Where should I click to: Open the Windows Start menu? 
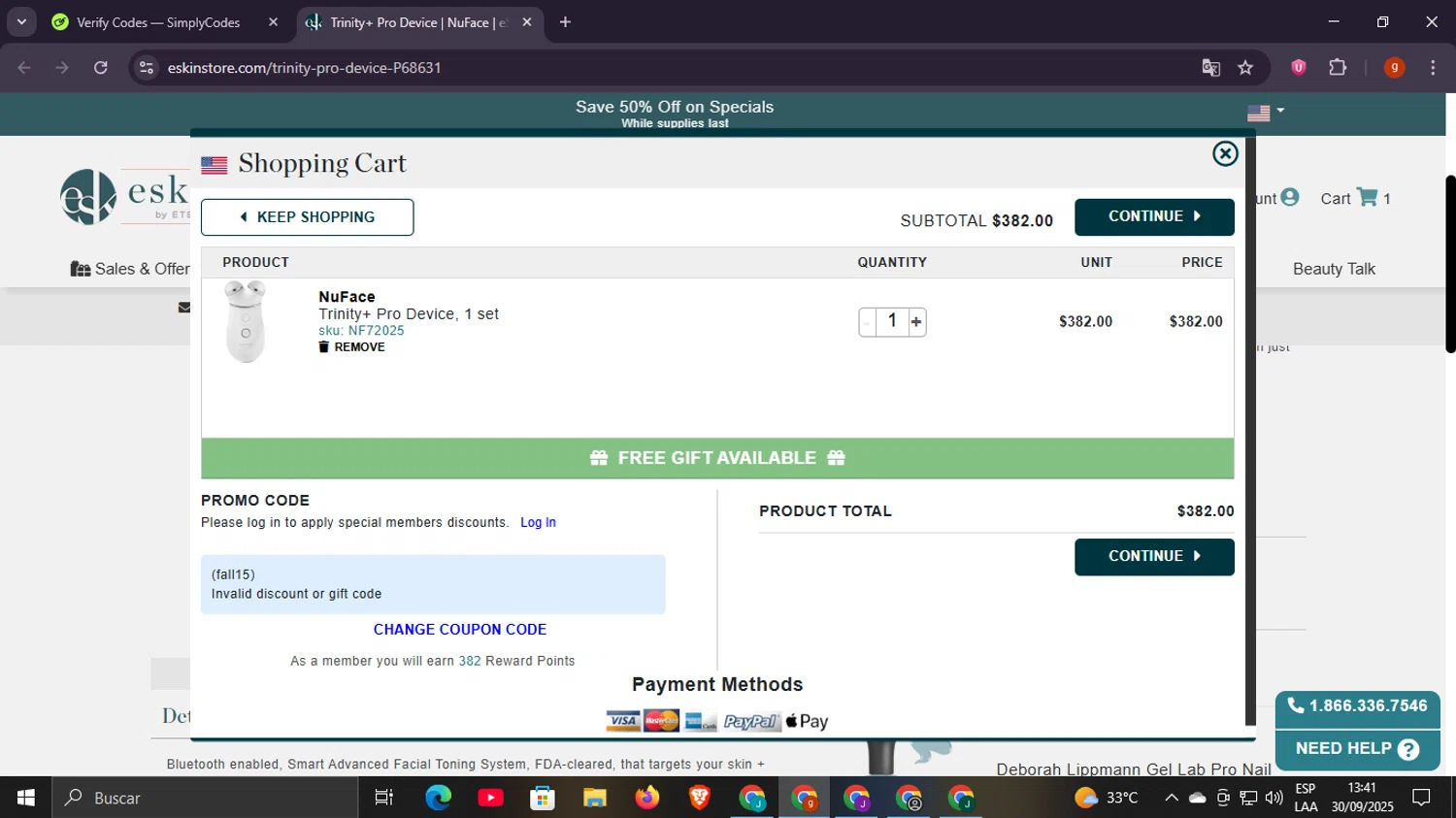26,798
